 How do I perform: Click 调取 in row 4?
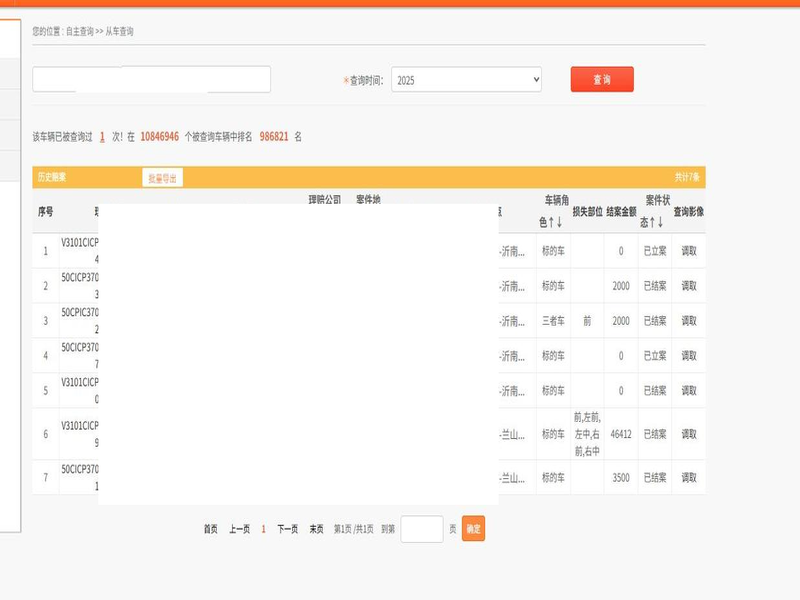689,356
